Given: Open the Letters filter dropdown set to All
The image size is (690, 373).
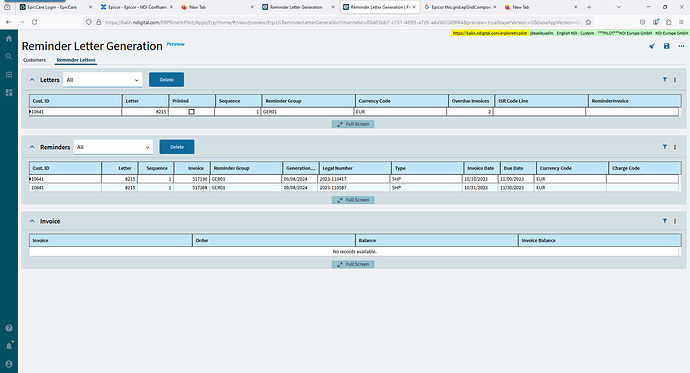Looking at the screenshot, I should click(x=103, y=80).
